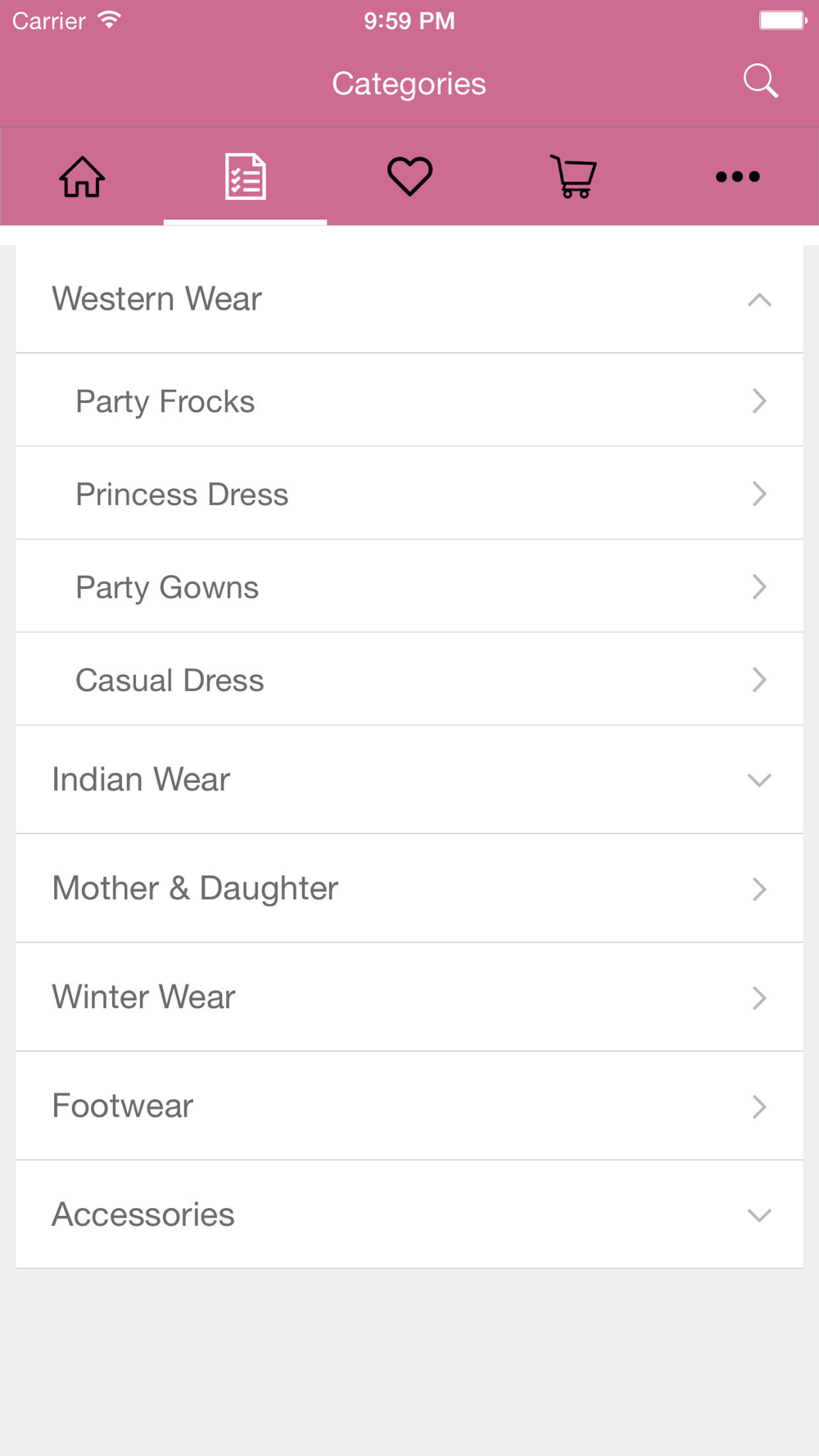
Task: Click the Footwear row arrow
Action: 759,1106
